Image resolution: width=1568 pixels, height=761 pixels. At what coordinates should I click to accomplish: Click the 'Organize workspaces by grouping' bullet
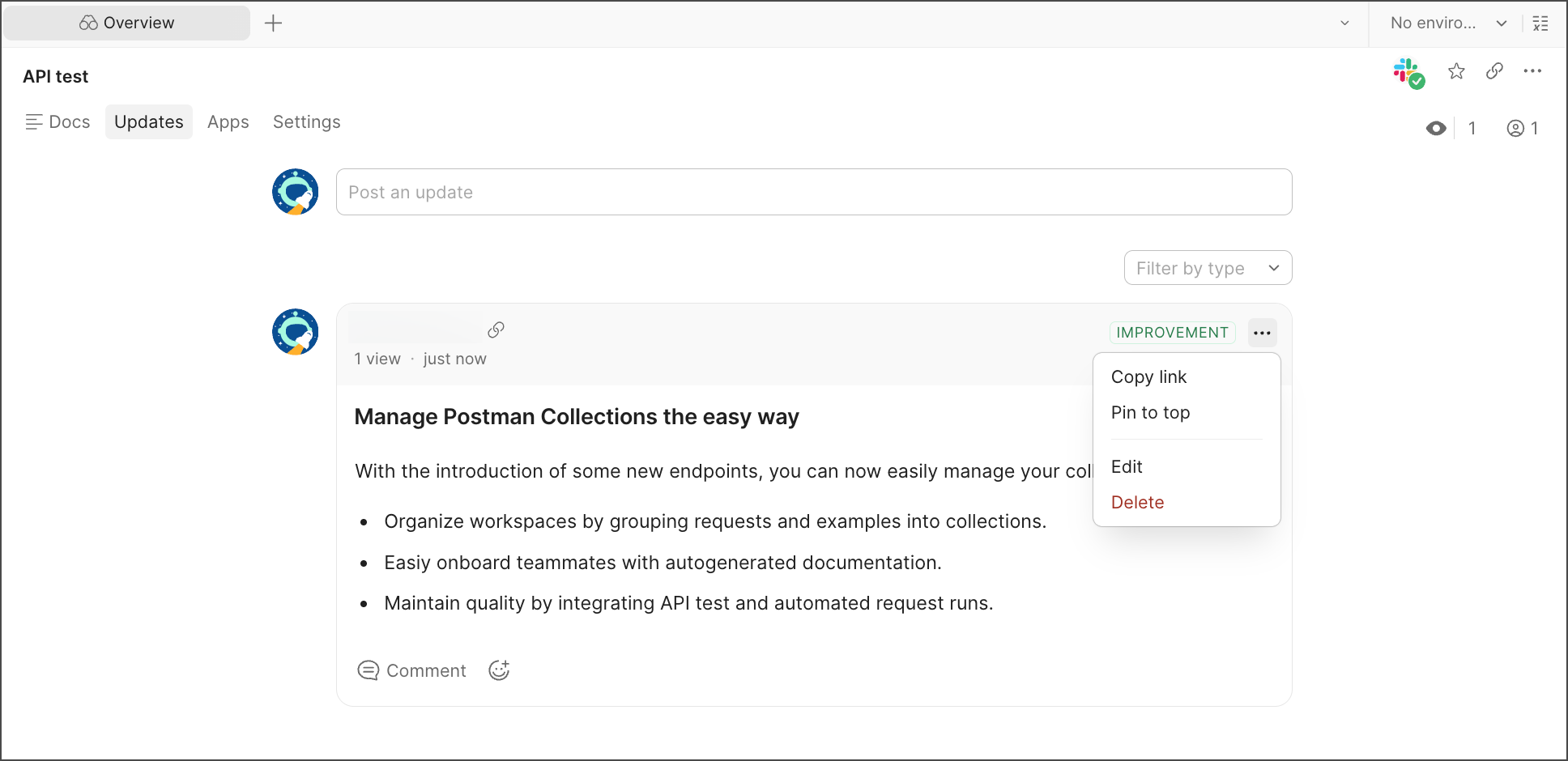pos(715,521)
